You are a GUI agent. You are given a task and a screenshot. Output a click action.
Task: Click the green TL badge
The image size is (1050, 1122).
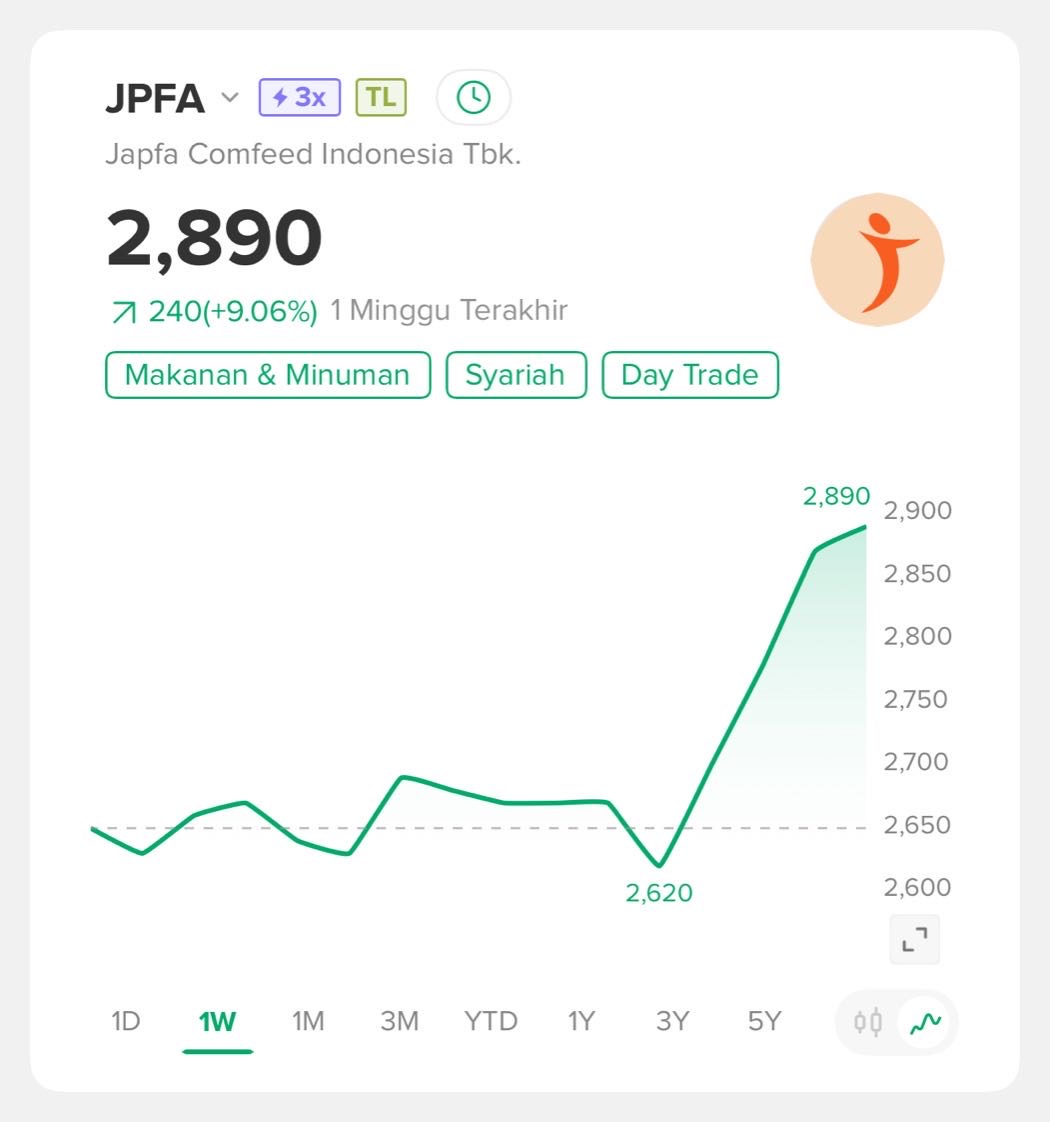tap(381, 98)
